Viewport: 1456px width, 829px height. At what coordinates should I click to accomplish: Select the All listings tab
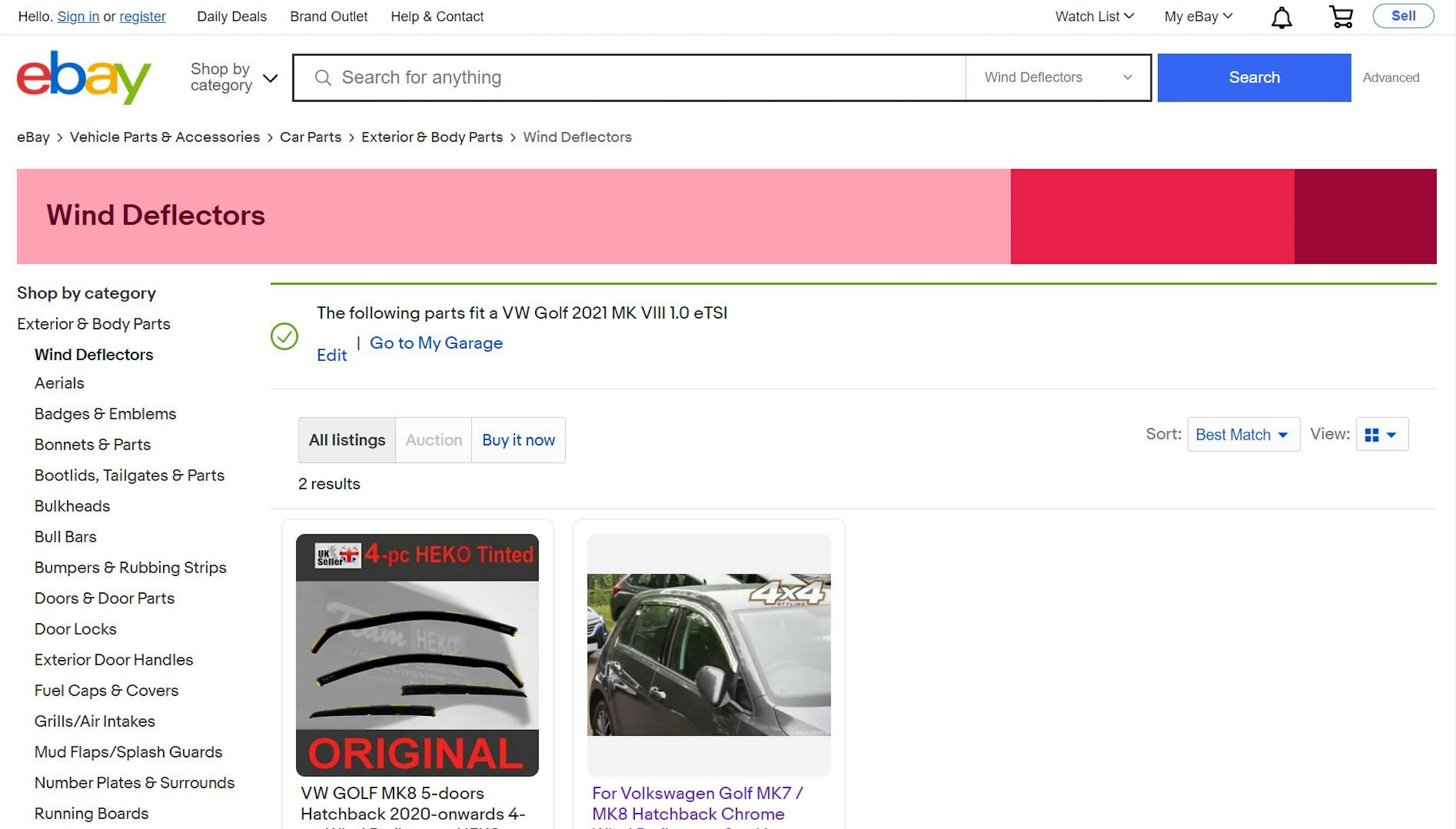point(347,440)
